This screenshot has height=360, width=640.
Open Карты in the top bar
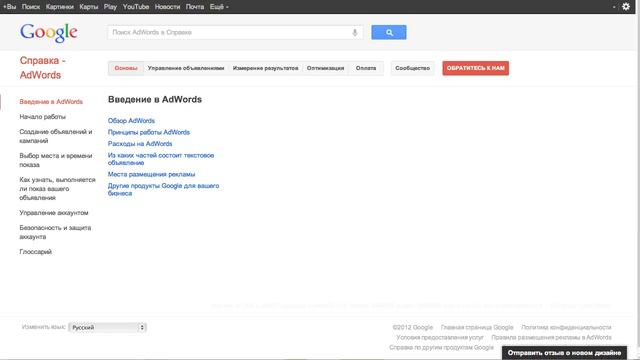pyautogui.click(x=89, y=7)
